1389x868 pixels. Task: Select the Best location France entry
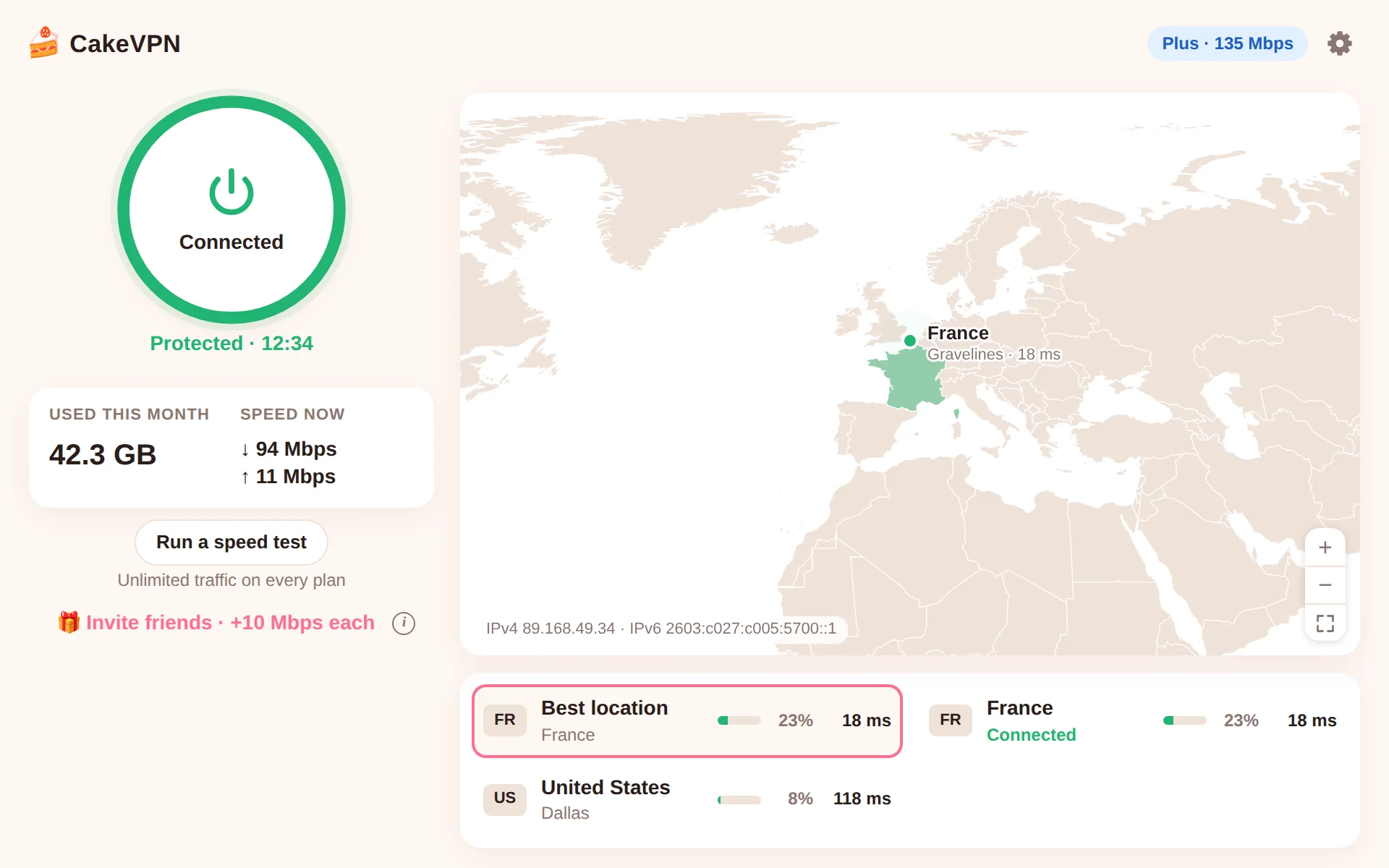[687, 721]
